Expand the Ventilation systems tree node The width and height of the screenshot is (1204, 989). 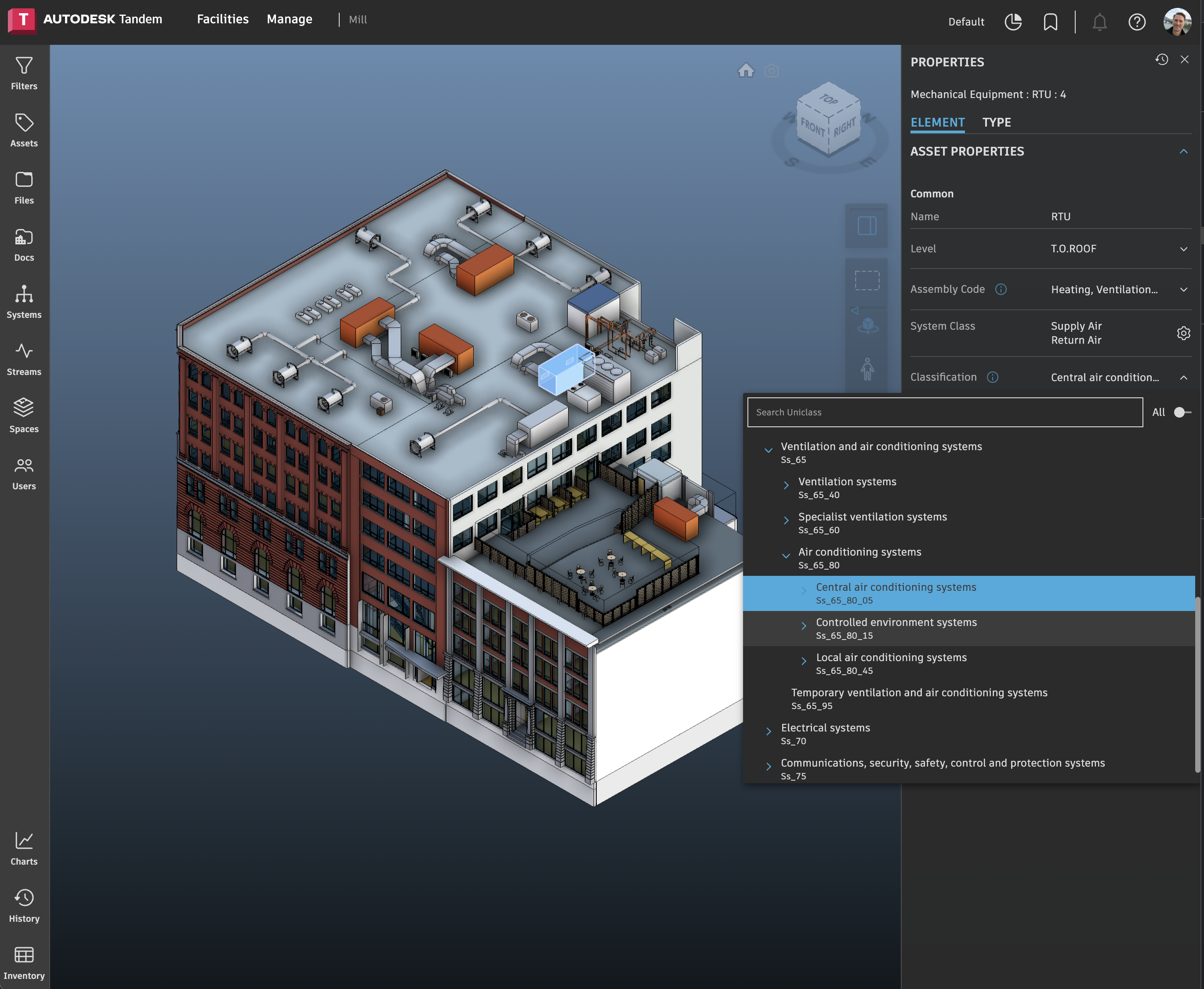click(x=786, y=486)
